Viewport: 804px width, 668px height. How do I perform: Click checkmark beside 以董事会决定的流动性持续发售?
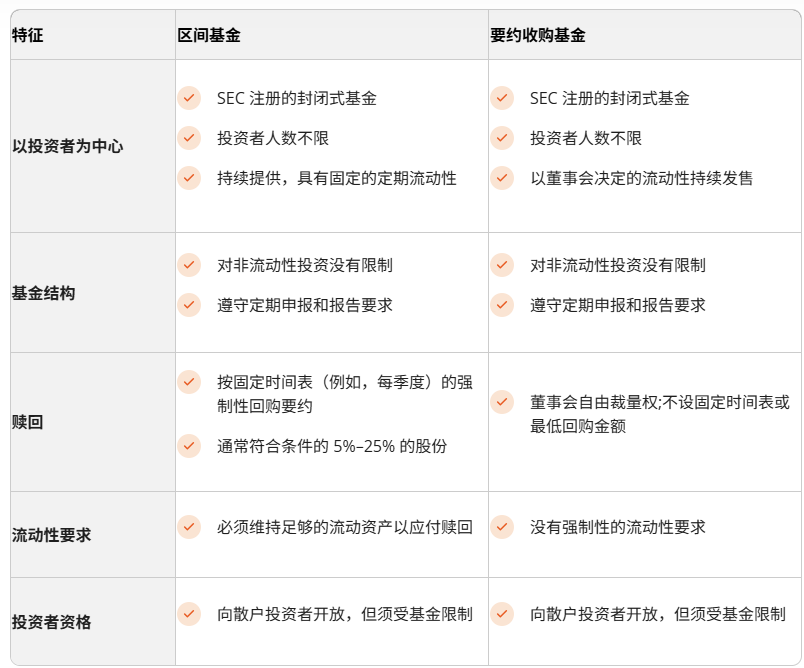[x=502, y=178]
